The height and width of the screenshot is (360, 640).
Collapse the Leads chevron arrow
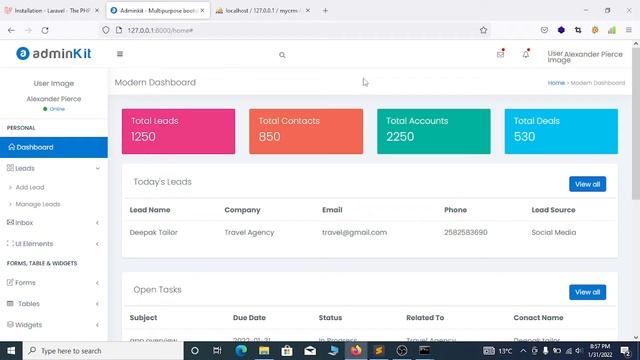98,168
